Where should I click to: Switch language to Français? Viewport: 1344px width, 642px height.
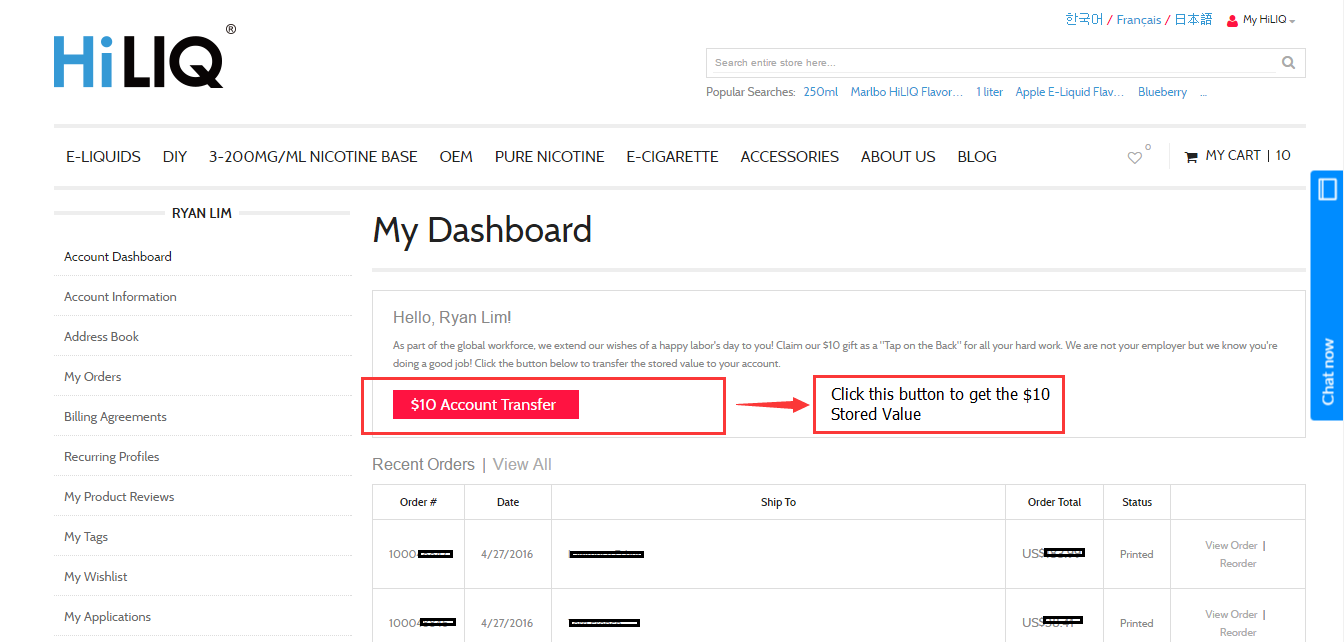pyautogui.click(x=1139, y=20)
